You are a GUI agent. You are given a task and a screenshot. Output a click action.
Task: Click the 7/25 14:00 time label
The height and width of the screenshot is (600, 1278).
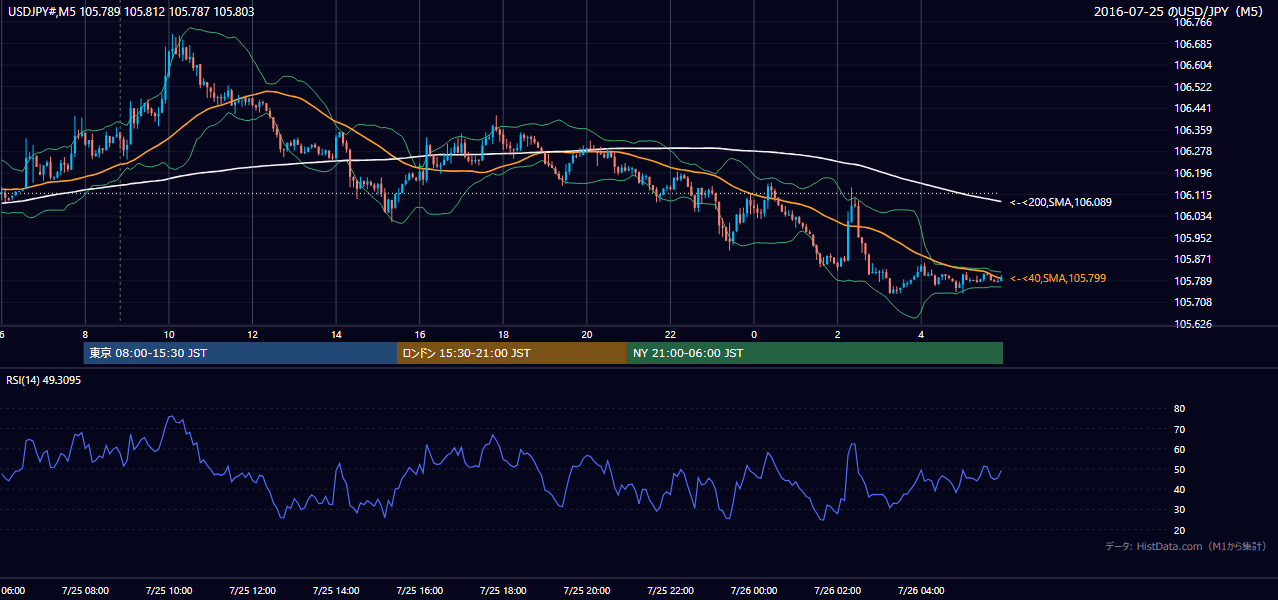point(336,590)
